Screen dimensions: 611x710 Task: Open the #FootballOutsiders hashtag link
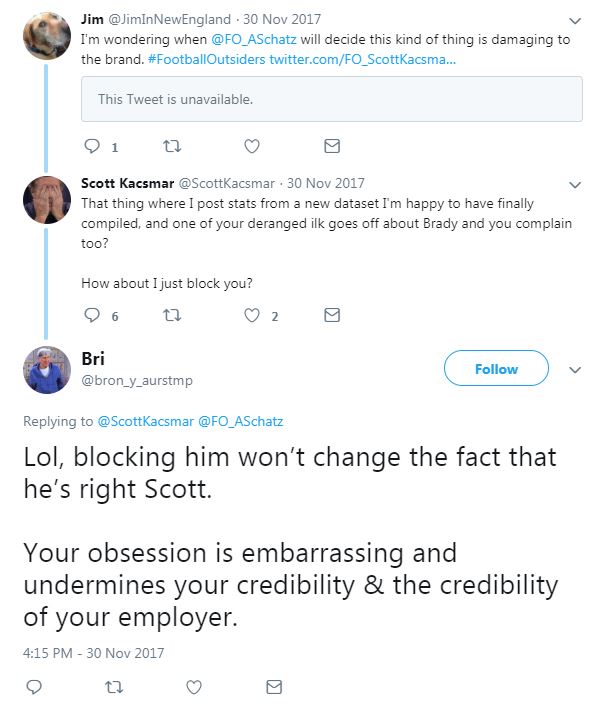208,60
